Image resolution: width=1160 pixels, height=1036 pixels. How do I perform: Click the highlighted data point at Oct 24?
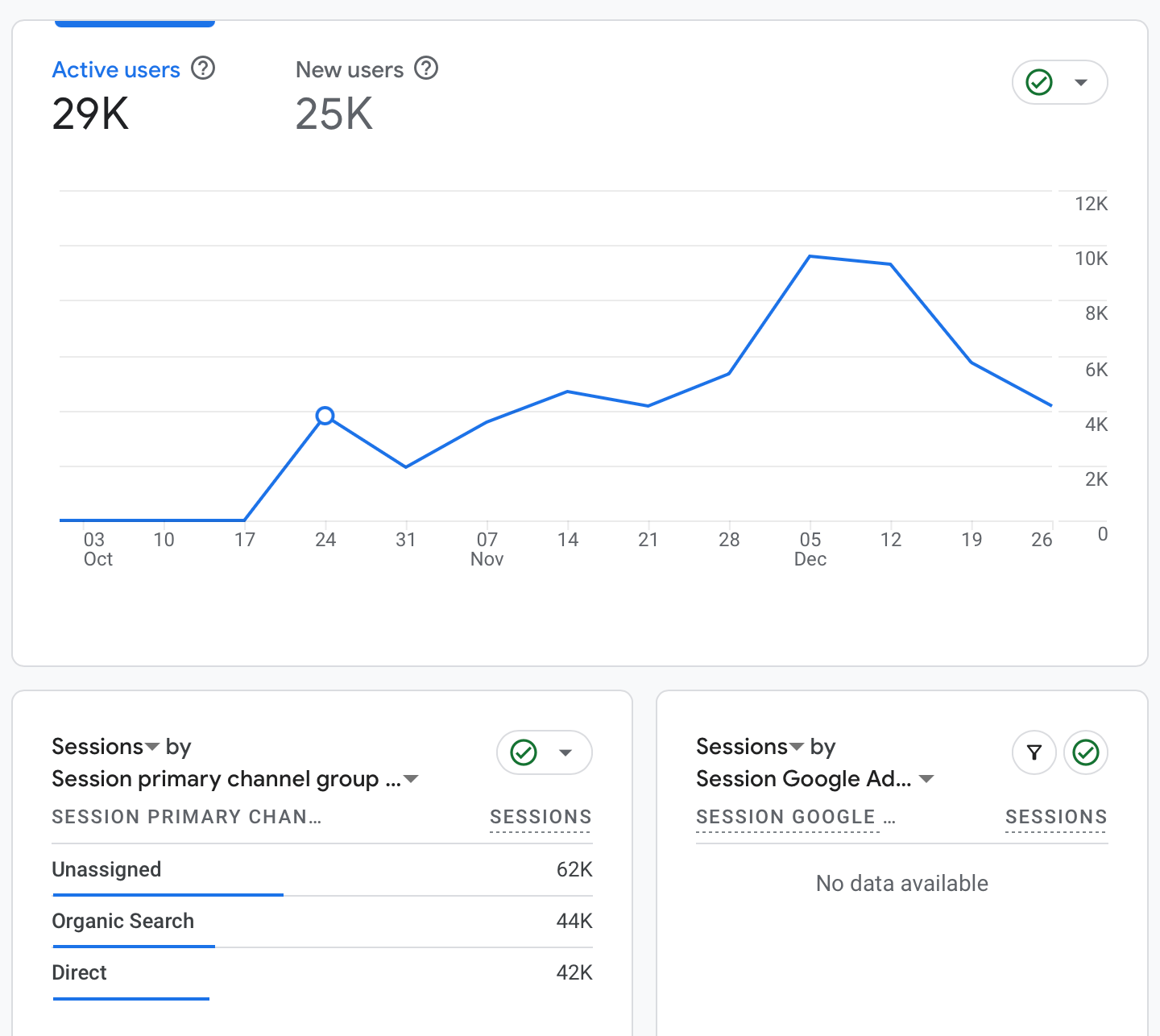point(325,416)
